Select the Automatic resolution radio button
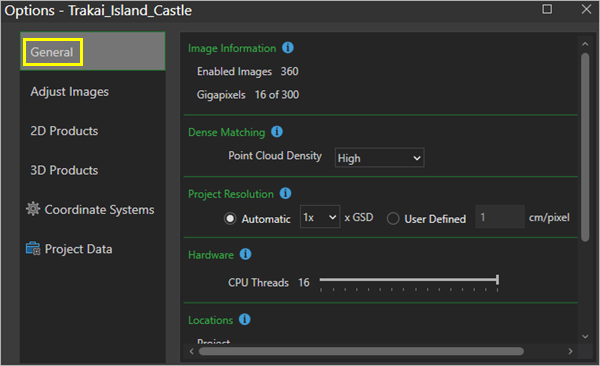The width and height of the screenshot is (600, 366). coord(230,219)
